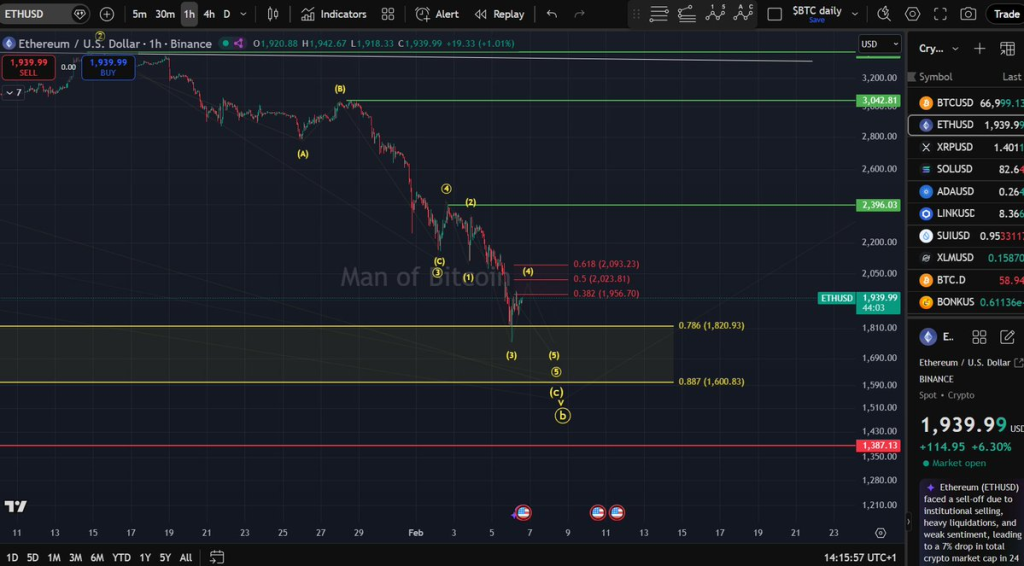Viewport: 1024px width, 566px height.
Task: Switch to the 4h timeframe
Action: coord(208,14)
